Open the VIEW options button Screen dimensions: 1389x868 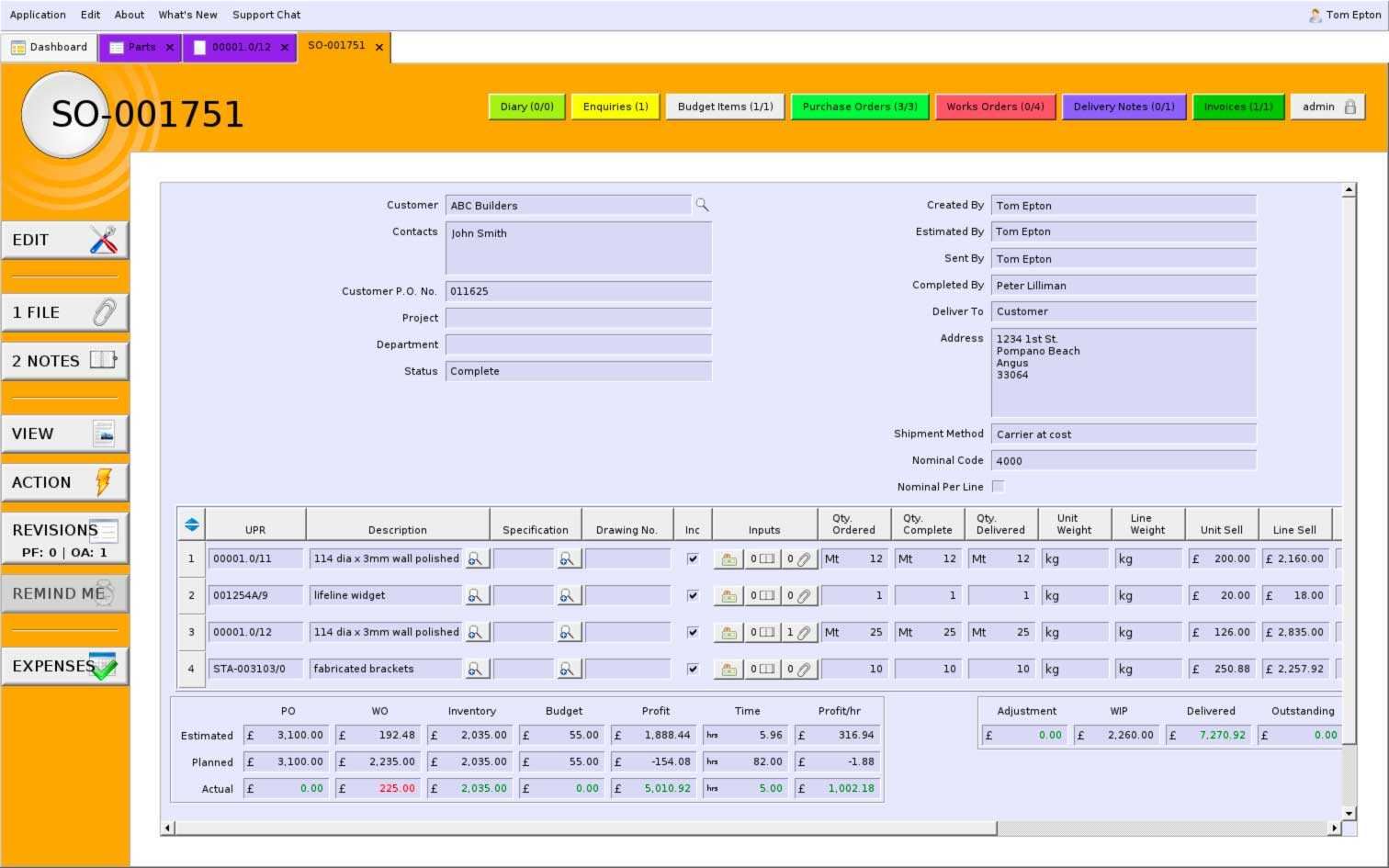[x=64, y=434]
